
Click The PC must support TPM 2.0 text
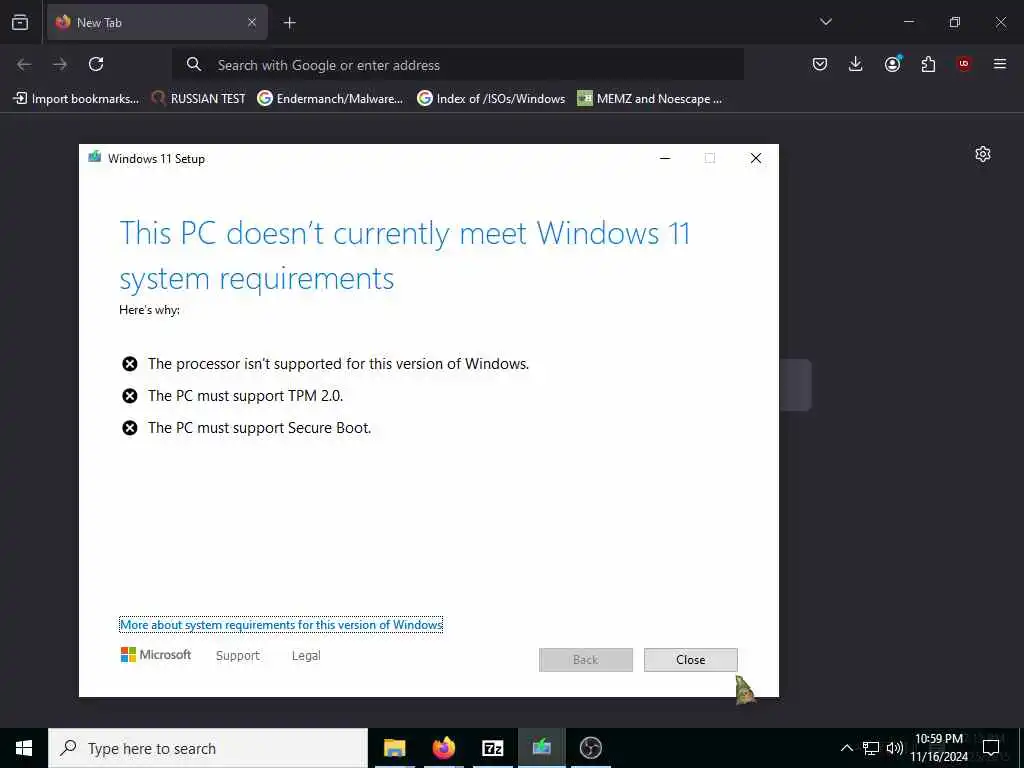(x=246, y=396)
